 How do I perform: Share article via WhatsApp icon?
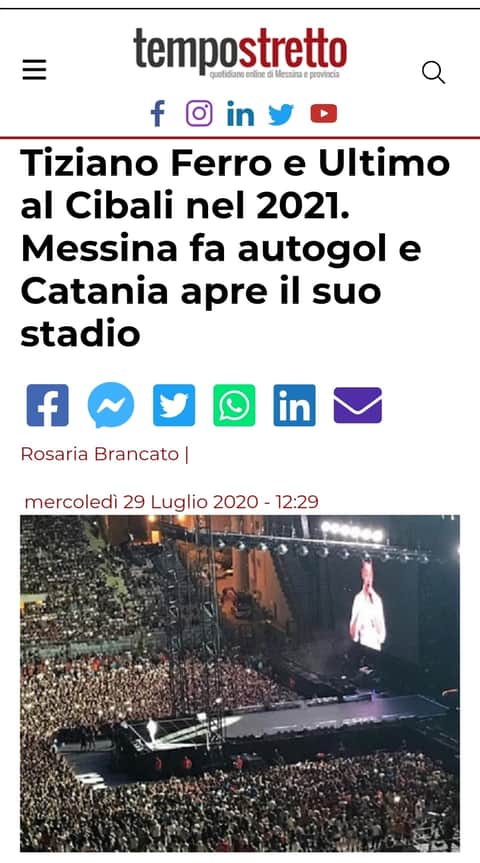(234, 405)
